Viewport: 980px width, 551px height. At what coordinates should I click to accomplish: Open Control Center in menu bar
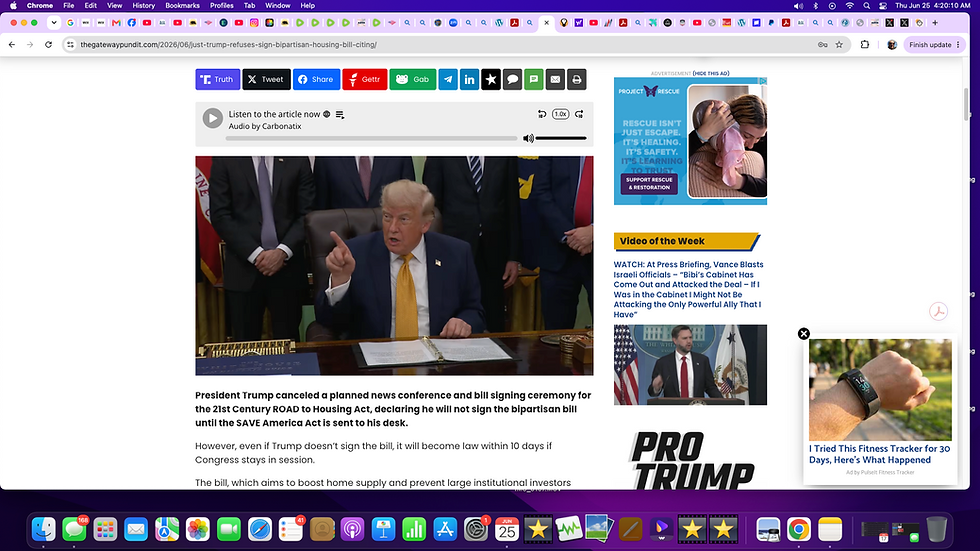(882, 6)
